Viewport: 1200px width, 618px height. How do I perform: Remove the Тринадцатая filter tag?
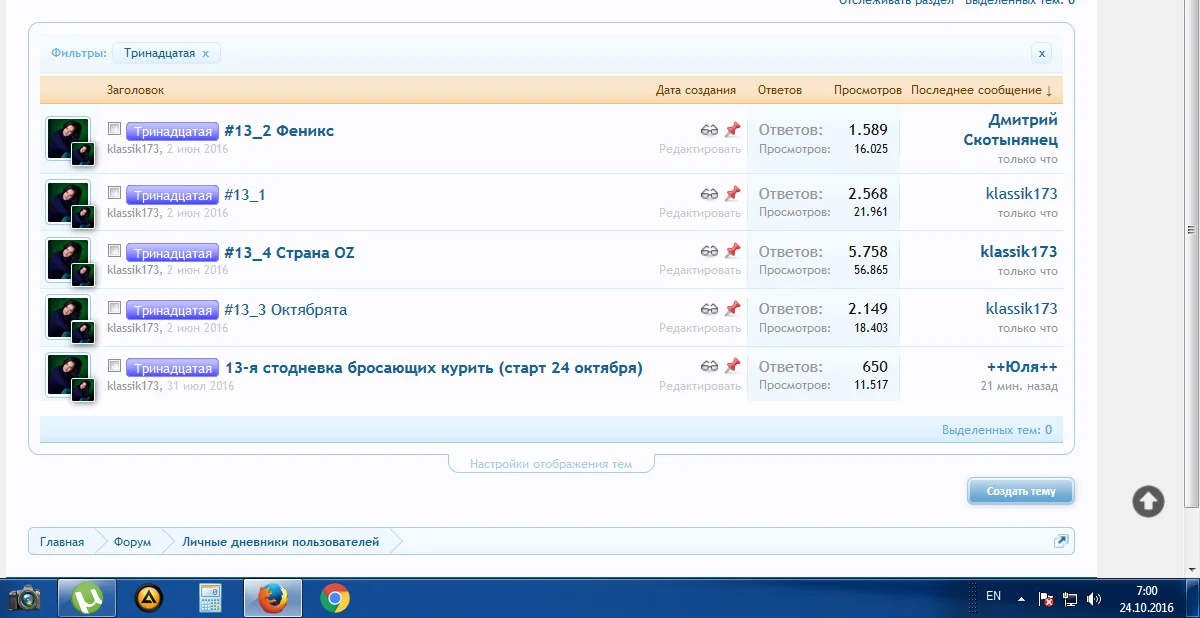click(x=206, y=53)
